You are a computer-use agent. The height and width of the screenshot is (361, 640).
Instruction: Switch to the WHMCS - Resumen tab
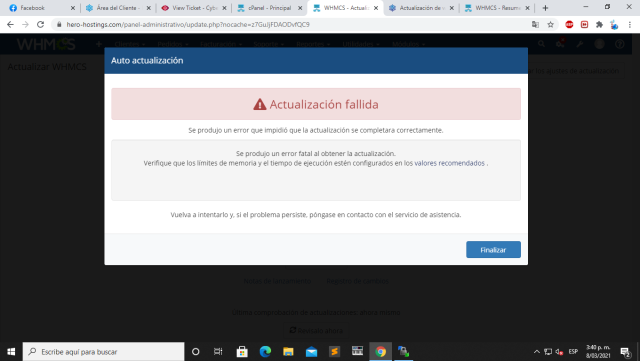498,8
